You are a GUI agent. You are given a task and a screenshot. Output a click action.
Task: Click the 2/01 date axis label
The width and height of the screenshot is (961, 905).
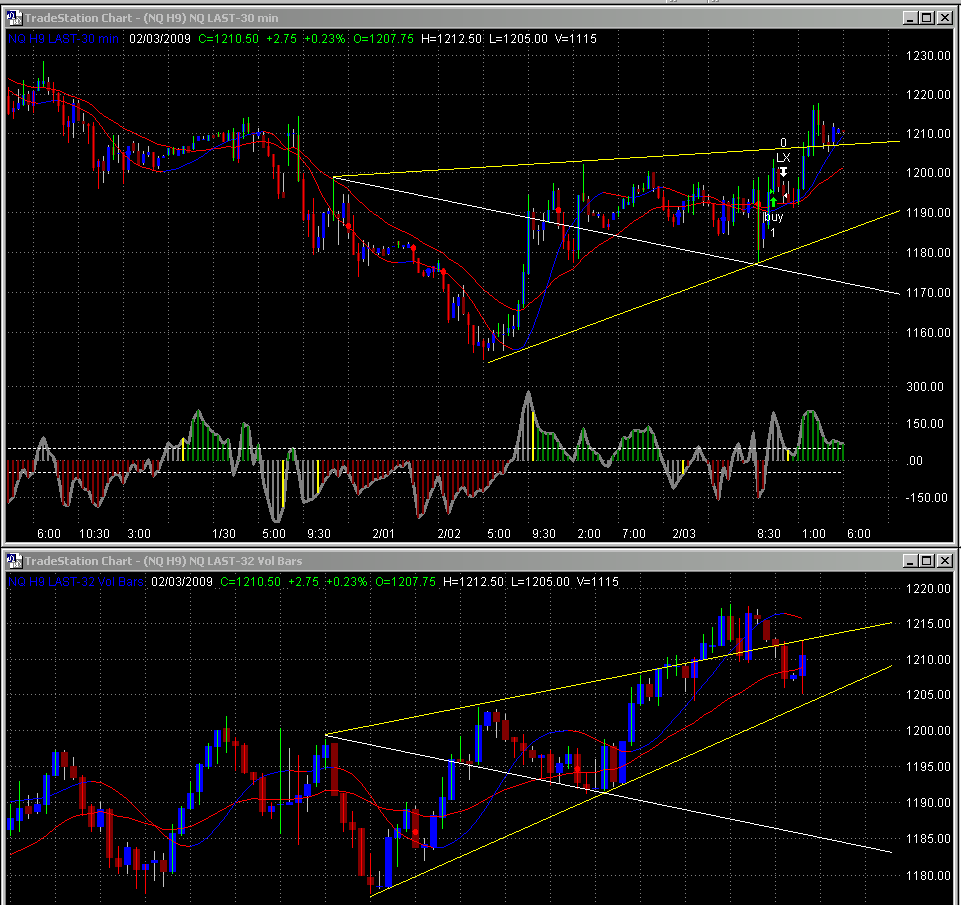click(x=384, y=534)
